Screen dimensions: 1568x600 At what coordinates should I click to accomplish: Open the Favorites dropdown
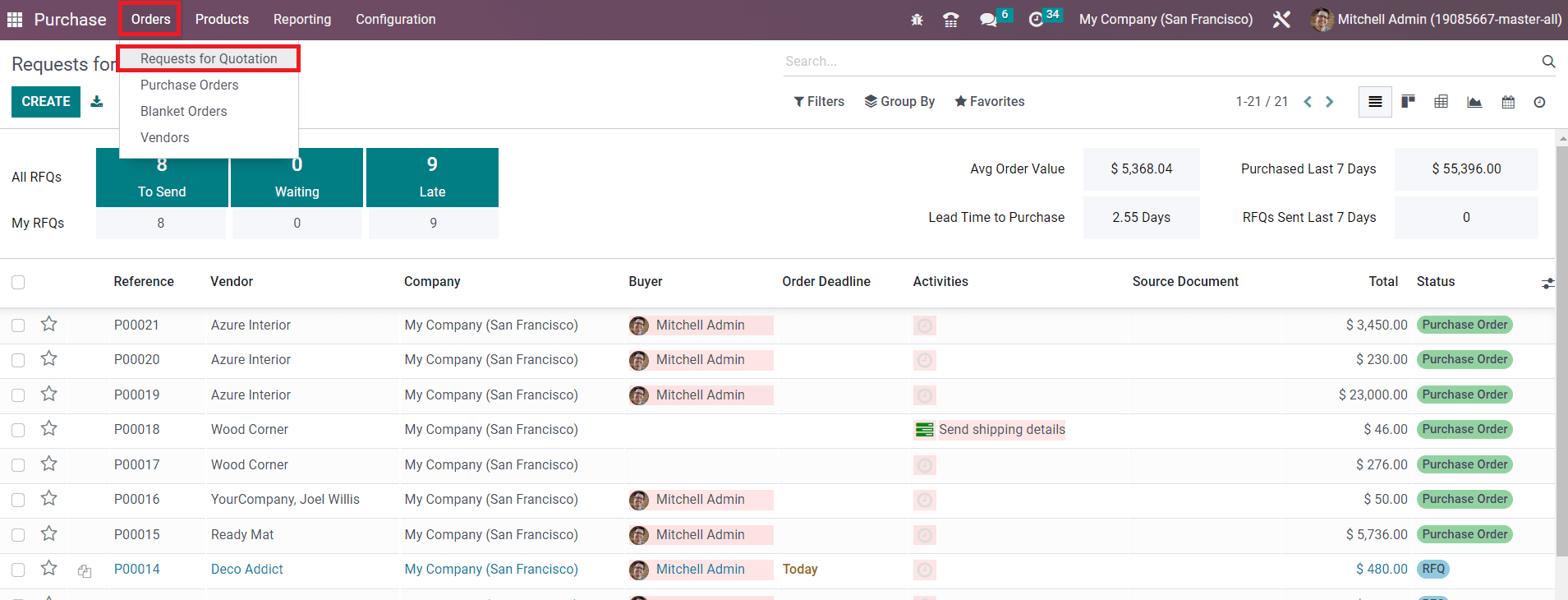pyautogui.click(x=990, y=102)
